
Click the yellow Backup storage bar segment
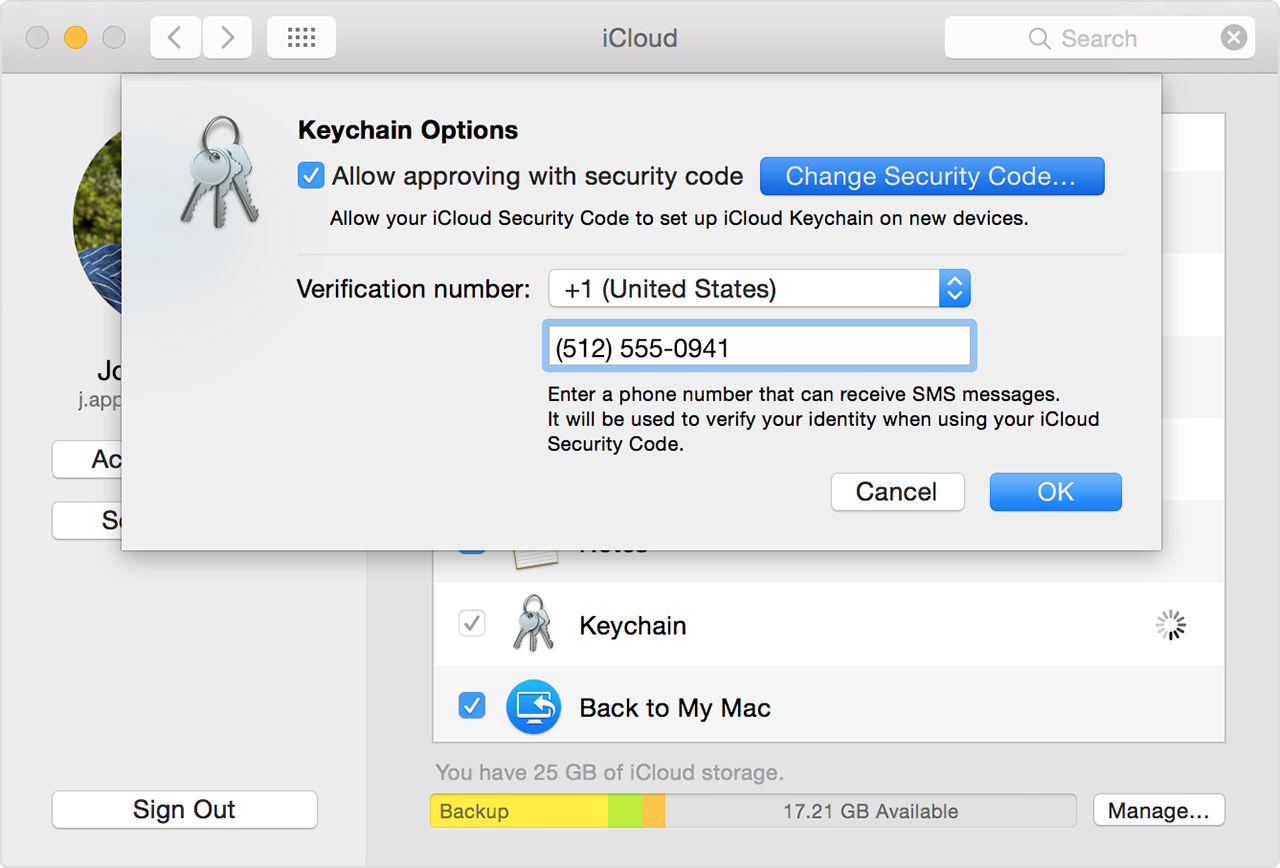(x=518, y=811)
